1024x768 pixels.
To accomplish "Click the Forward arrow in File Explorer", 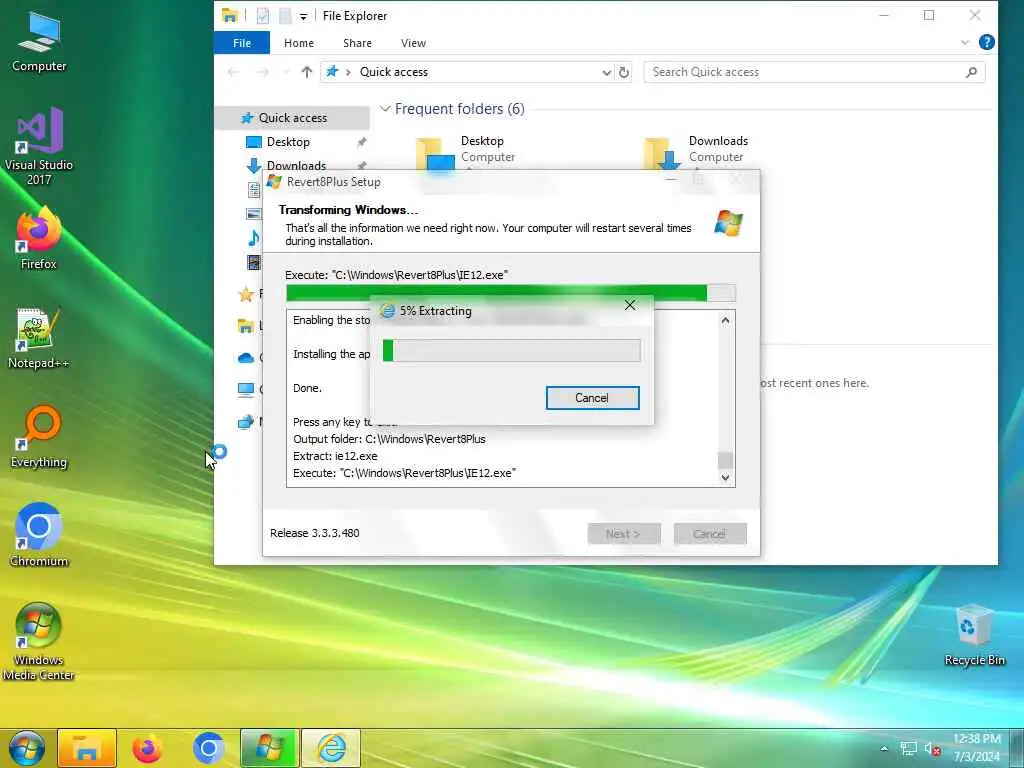I will click(263, 72).
